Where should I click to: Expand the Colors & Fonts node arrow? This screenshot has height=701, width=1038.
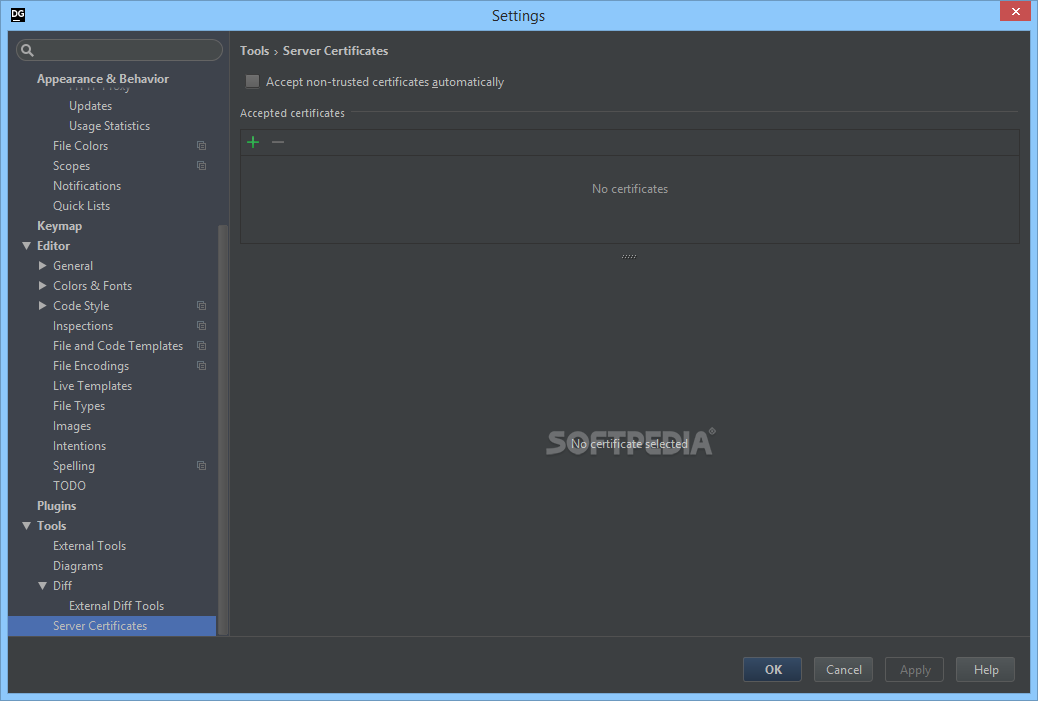[x=42, y=285]
